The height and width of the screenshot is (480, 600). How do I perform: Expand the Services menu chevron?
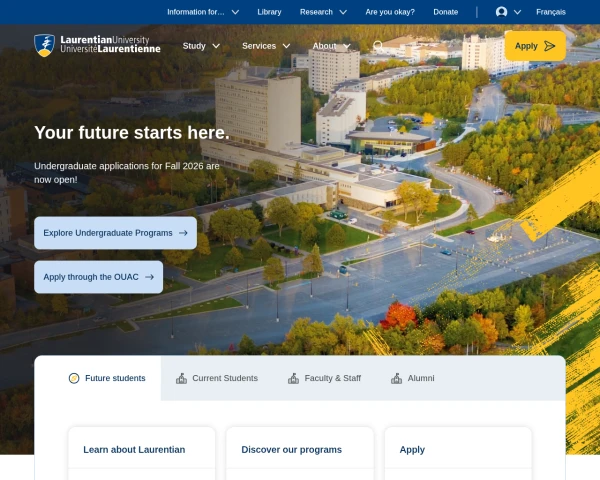[286, 46]
